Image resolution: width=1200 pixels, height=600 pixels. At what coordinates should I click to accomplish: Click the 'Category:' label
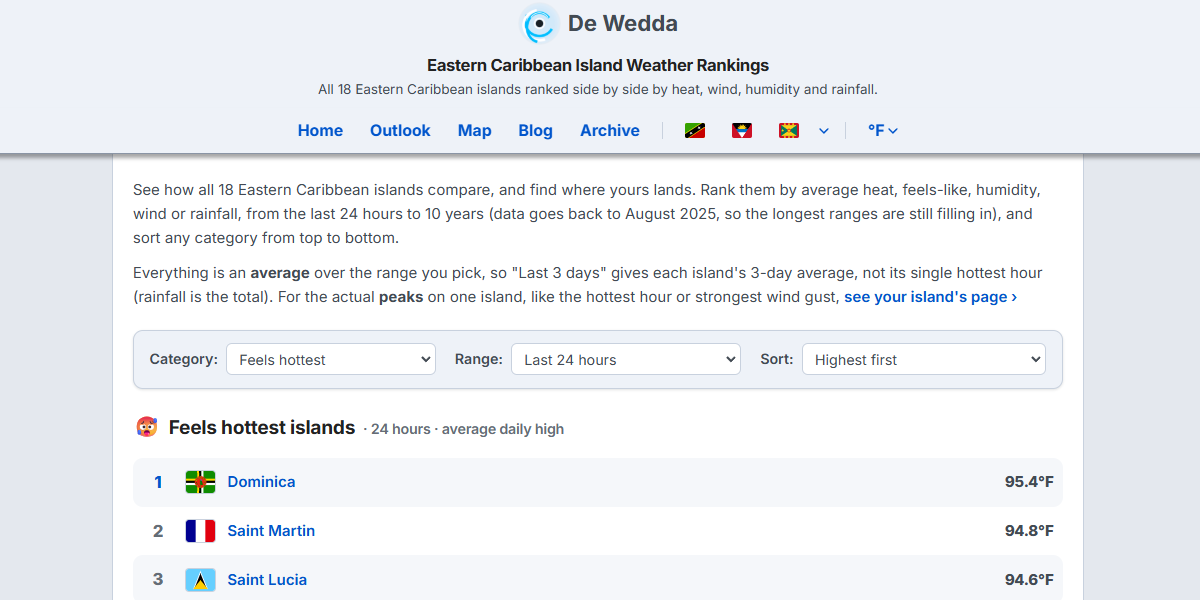click(x=184, y=359)
